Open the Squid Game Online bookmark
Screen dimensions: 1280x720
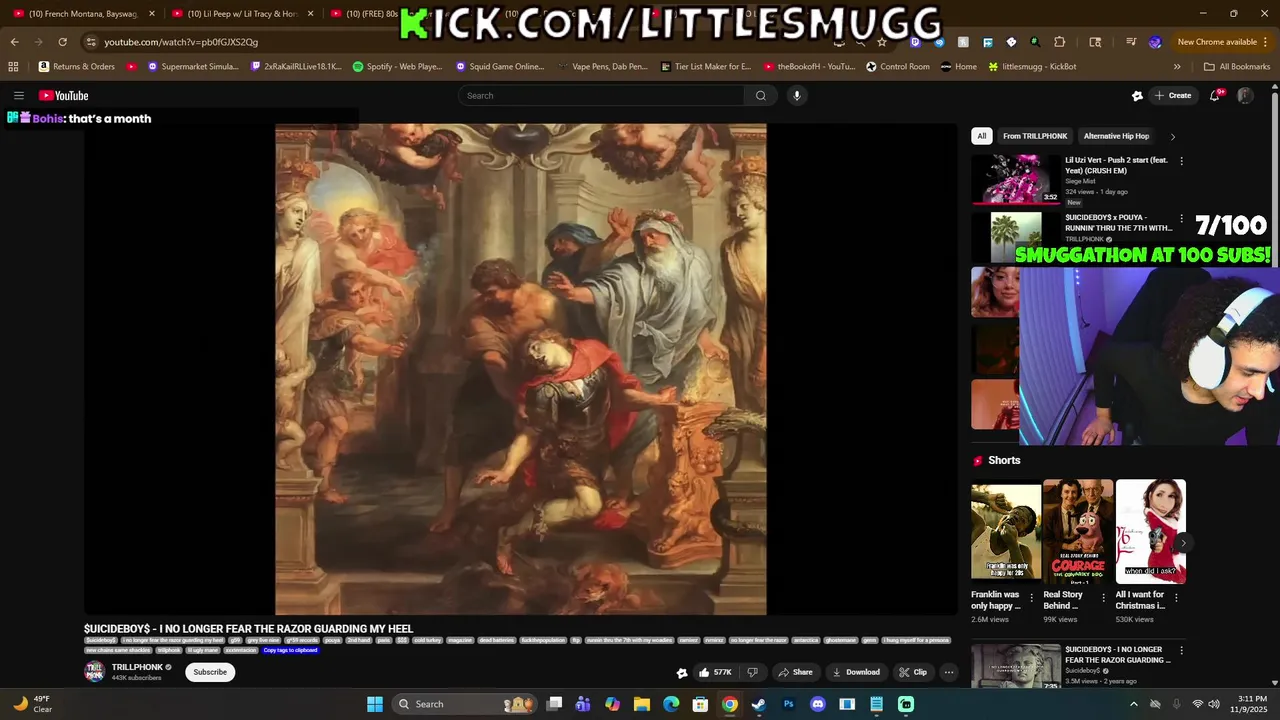pos(500,67)
